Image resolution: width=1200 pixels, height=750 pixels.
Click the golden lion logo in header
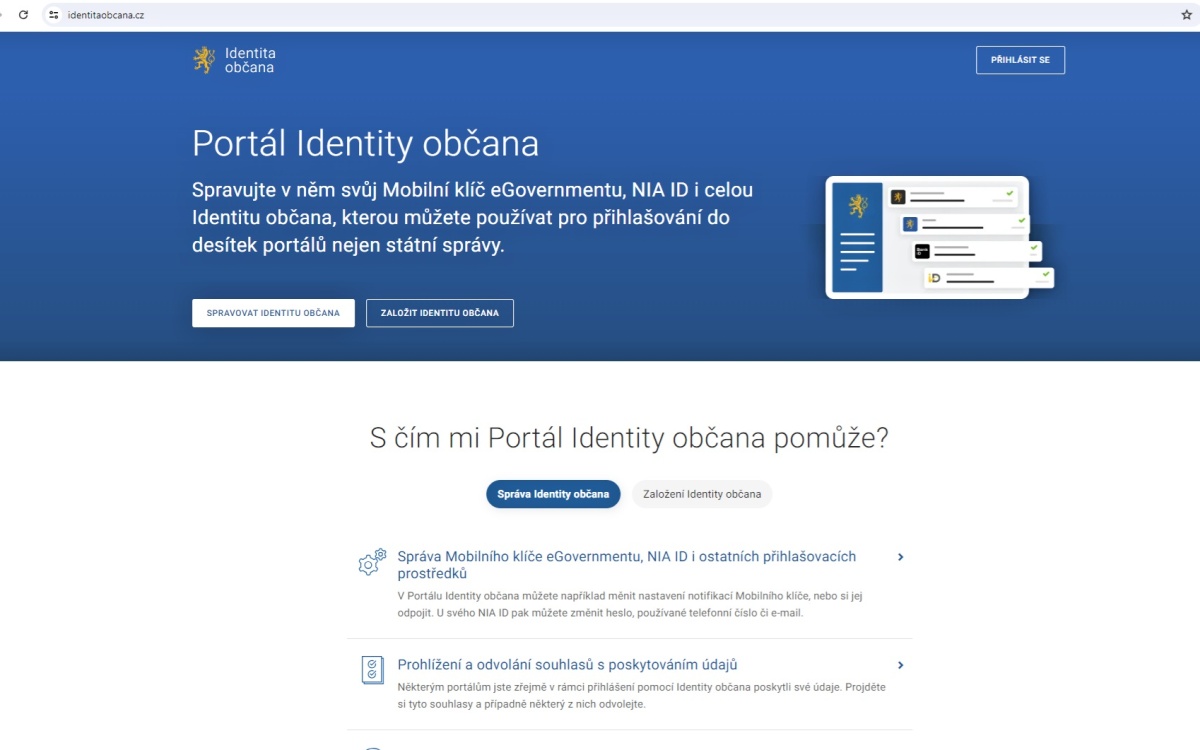(x=204, y=60)
